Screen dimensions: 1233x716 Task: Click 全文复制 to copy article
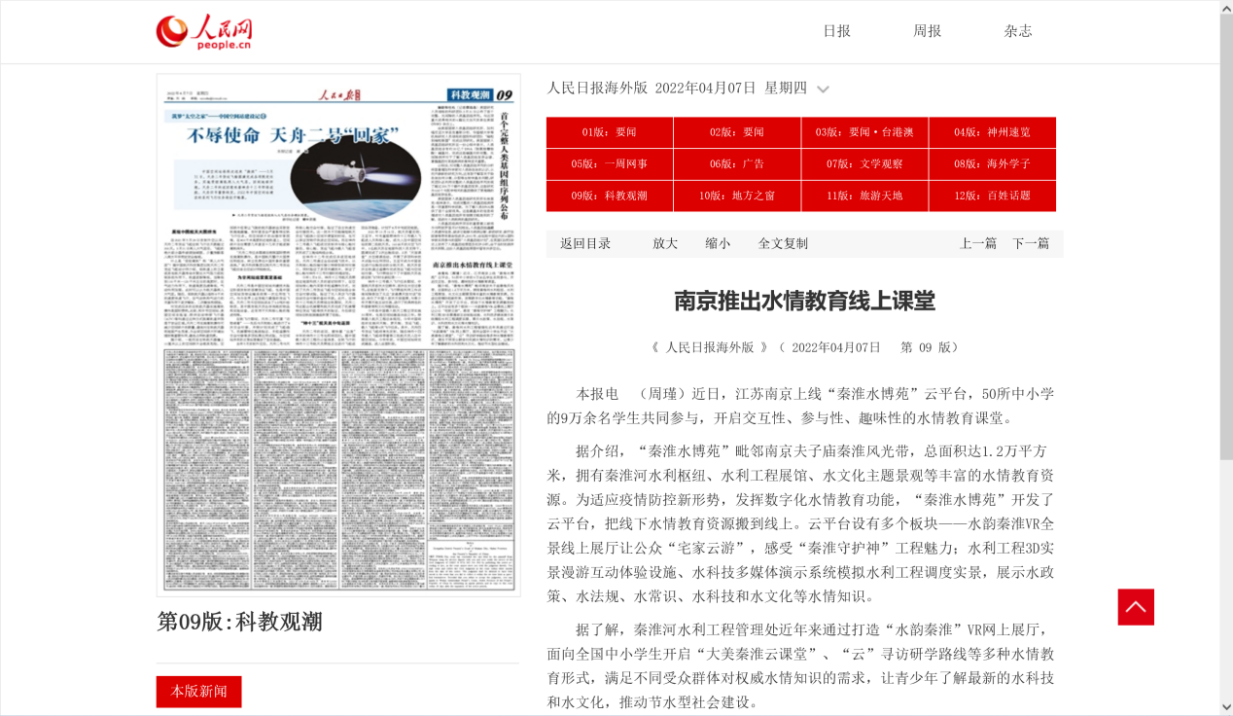click(x=783, y=244)
